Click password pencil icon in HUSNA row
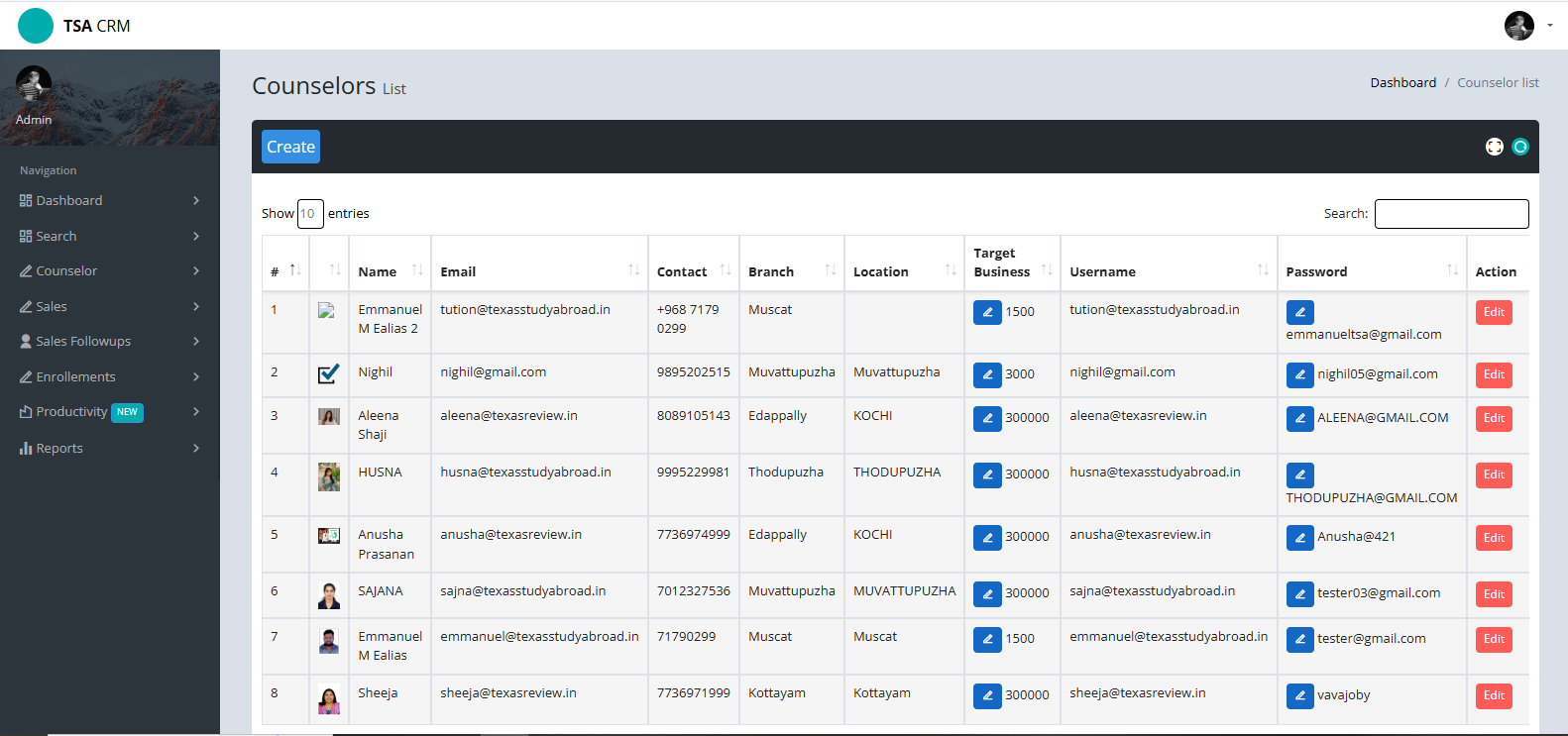Viewport: 1568px width, 736px height. click(1299, 474)
